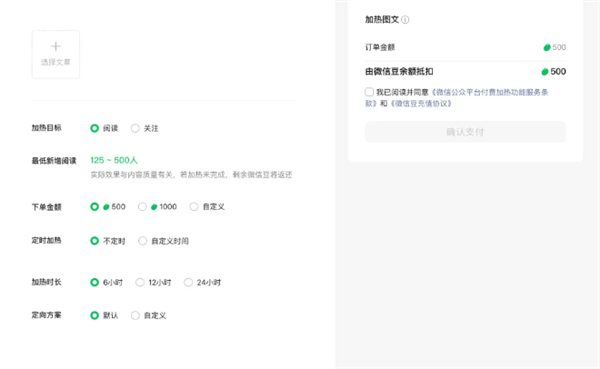Click the bean icon in 由微信豆余额抵扣 row
Viewport: 600px width, 369px height.
coord(545,72)
